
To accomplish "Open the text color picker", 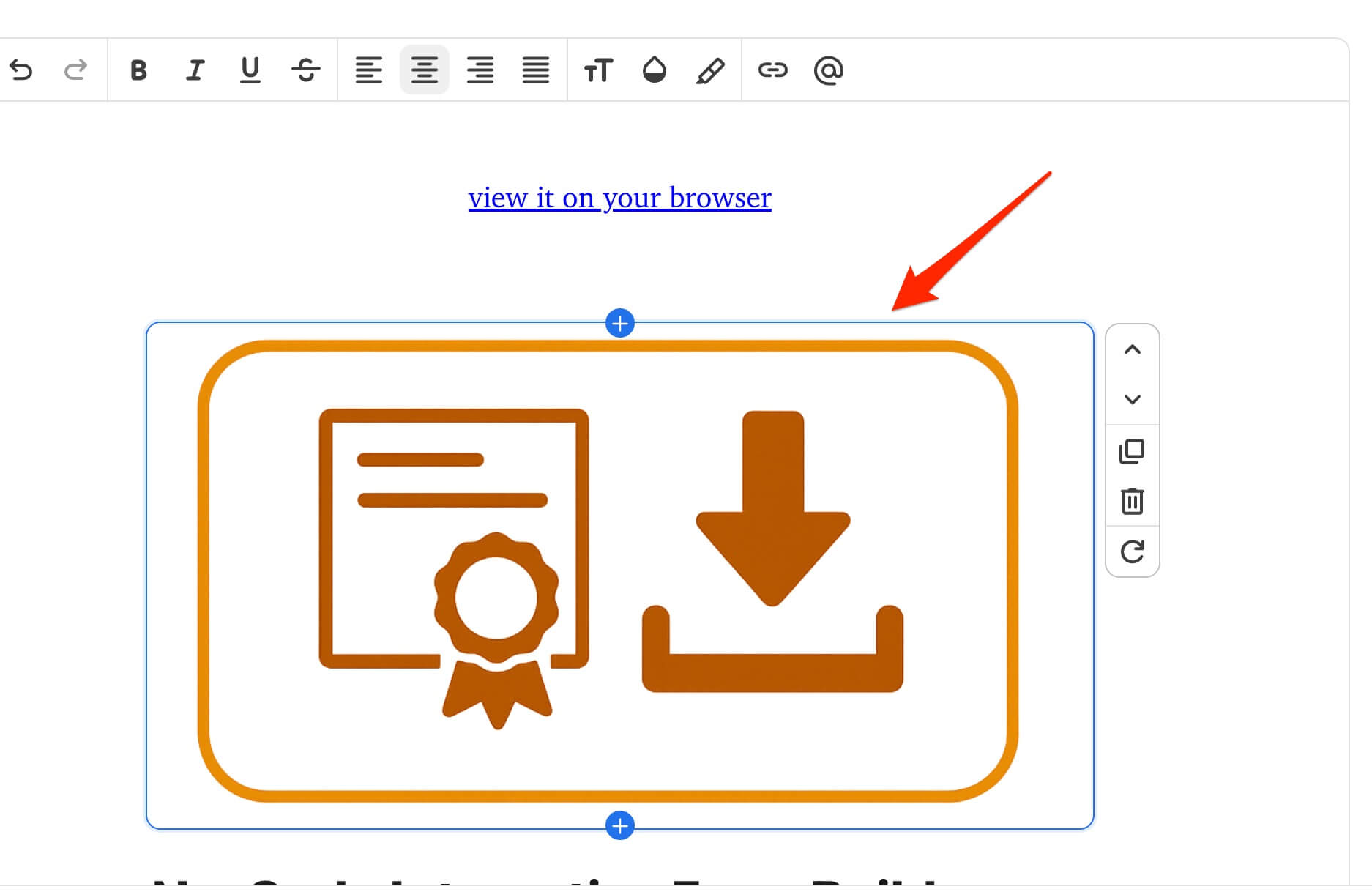I will (654, 70).
